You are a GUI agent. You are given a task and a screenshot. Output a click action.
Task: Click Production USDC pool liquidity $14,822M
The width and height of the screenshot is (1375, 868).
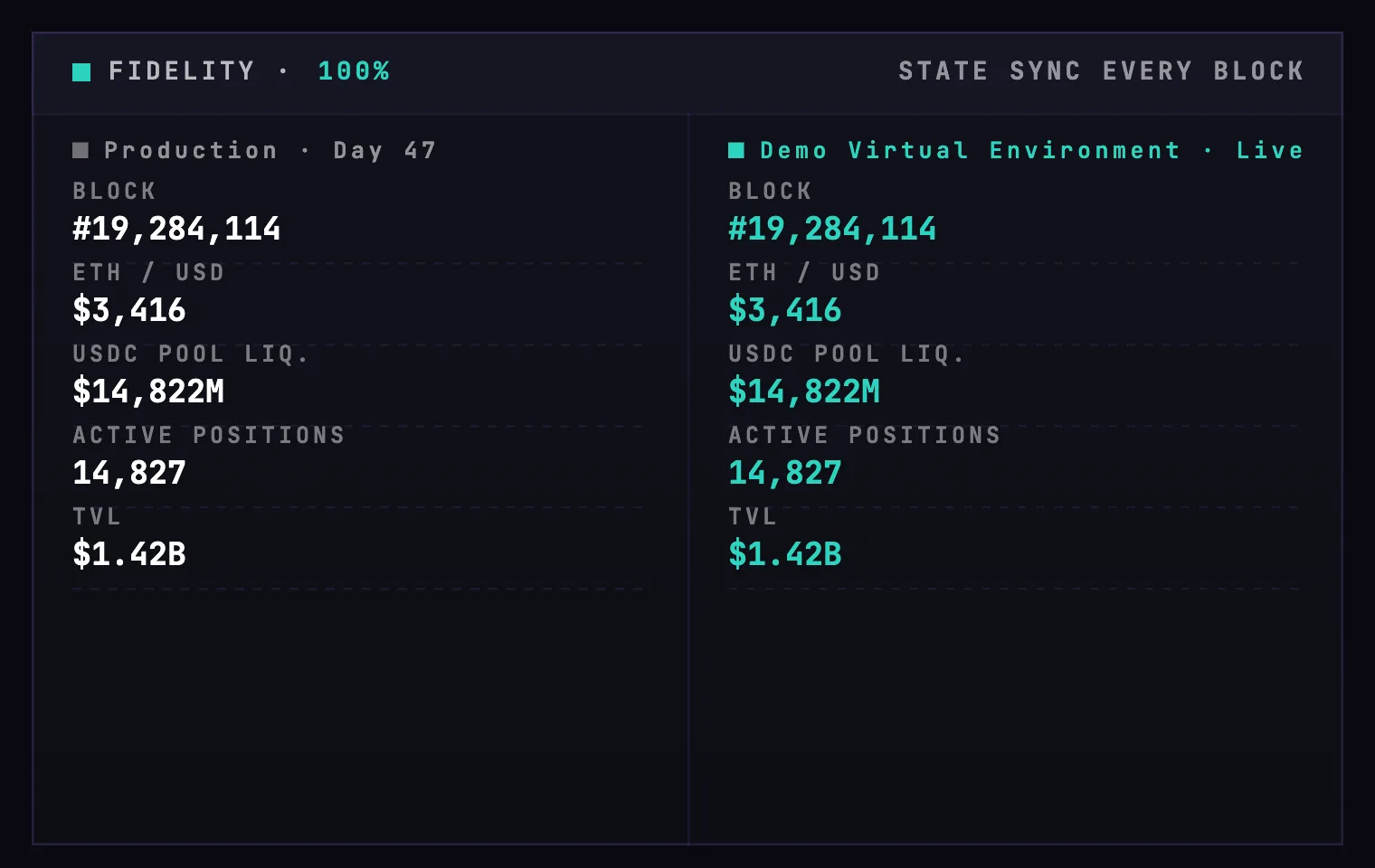click(x=148, y=392)
